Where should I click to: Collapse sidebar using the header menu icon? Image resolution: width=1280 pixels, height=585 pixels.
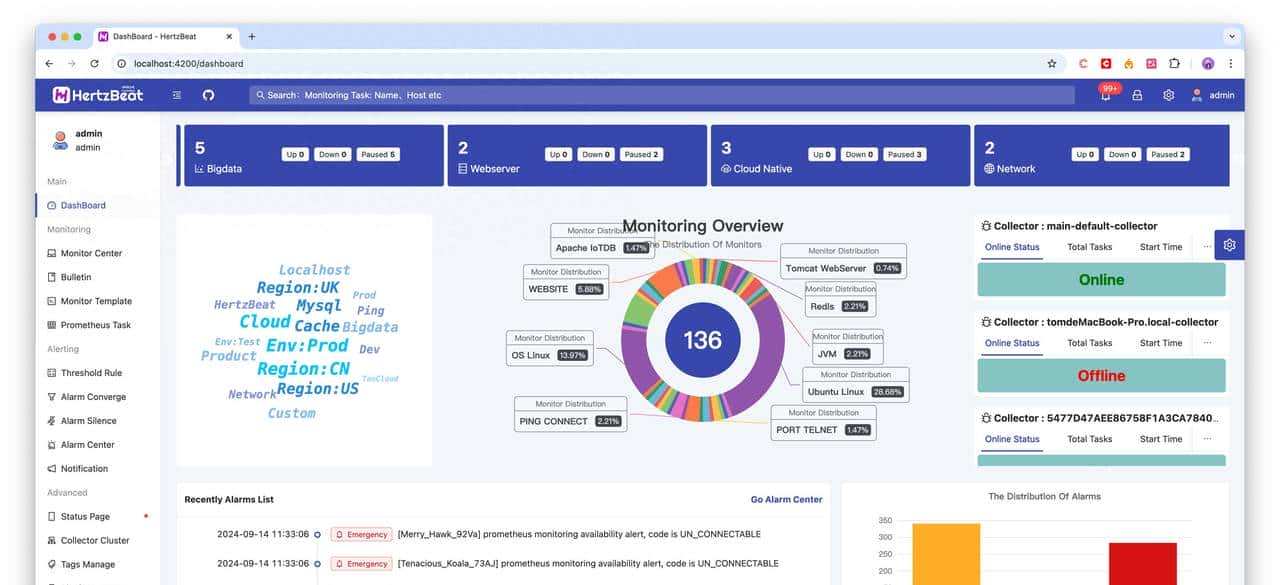click(x=177, y=95)
